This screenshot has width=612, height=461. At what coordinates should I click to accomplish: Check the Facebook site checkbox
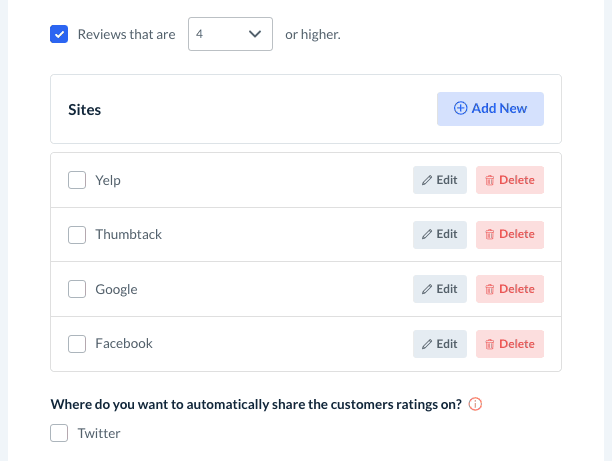click(x=77, y=344)
